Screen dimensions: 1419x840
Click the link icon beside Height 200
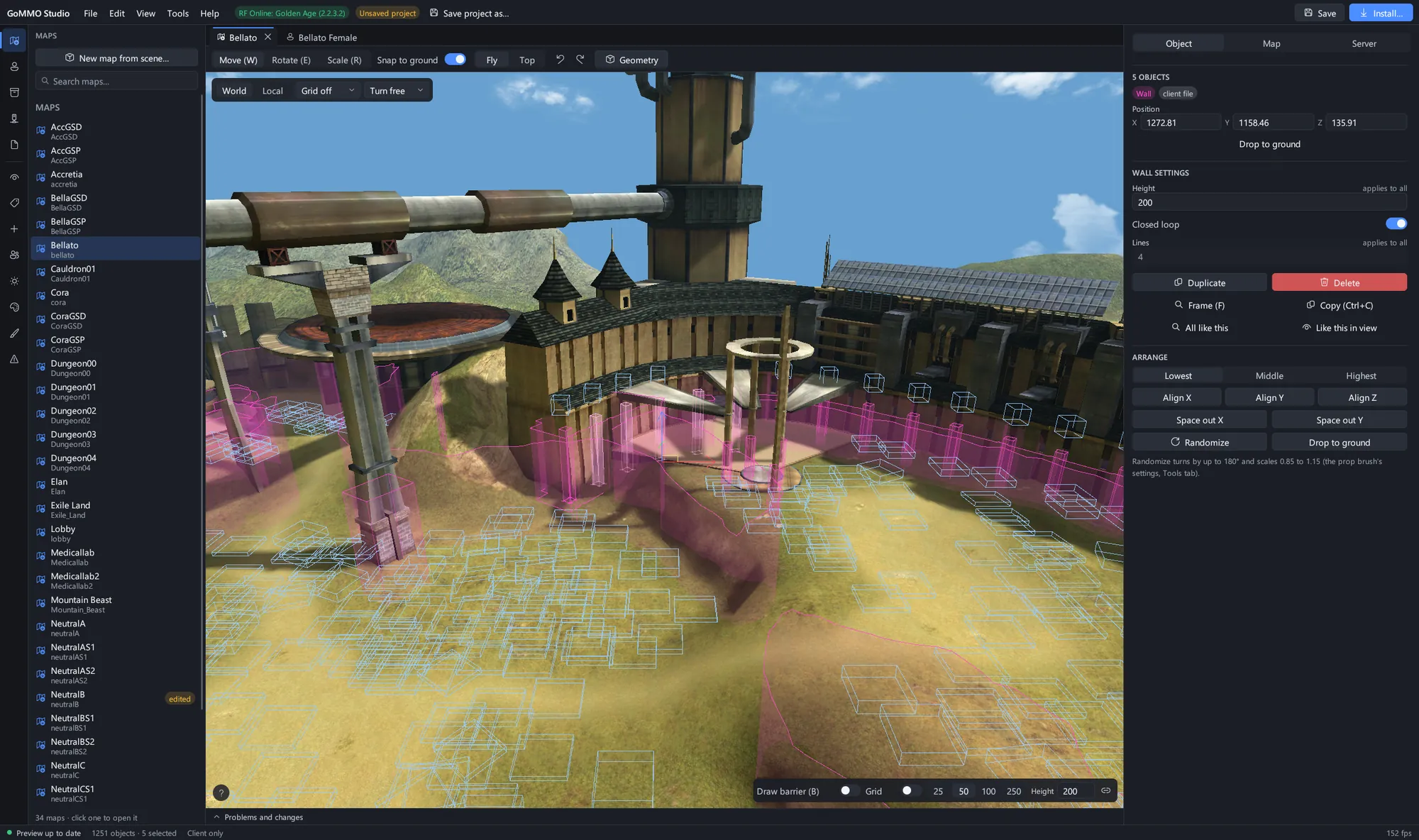1105,790
